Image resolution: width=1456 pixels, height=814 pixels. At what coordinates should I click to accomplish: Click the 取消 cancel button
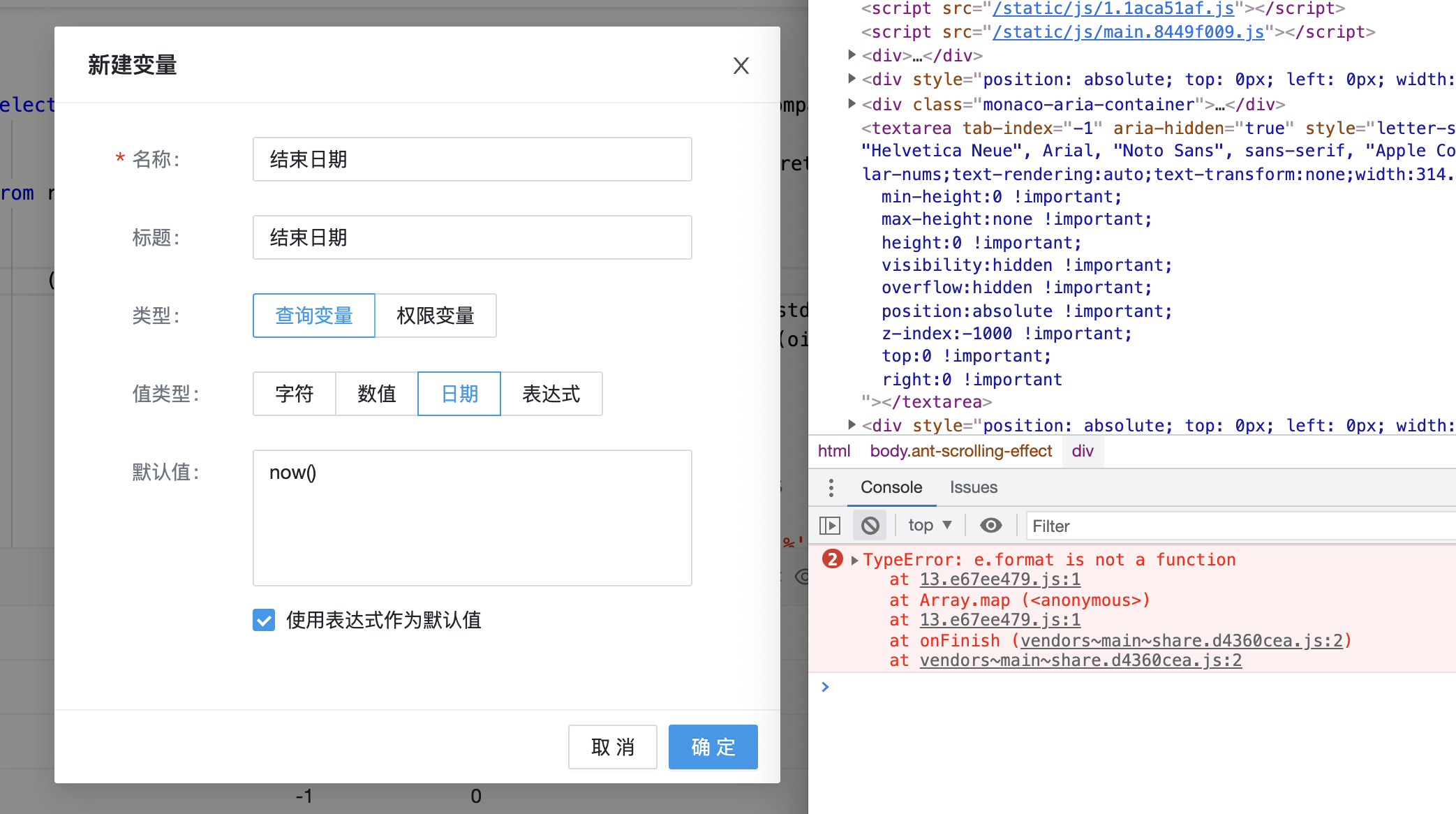(612, 746)
